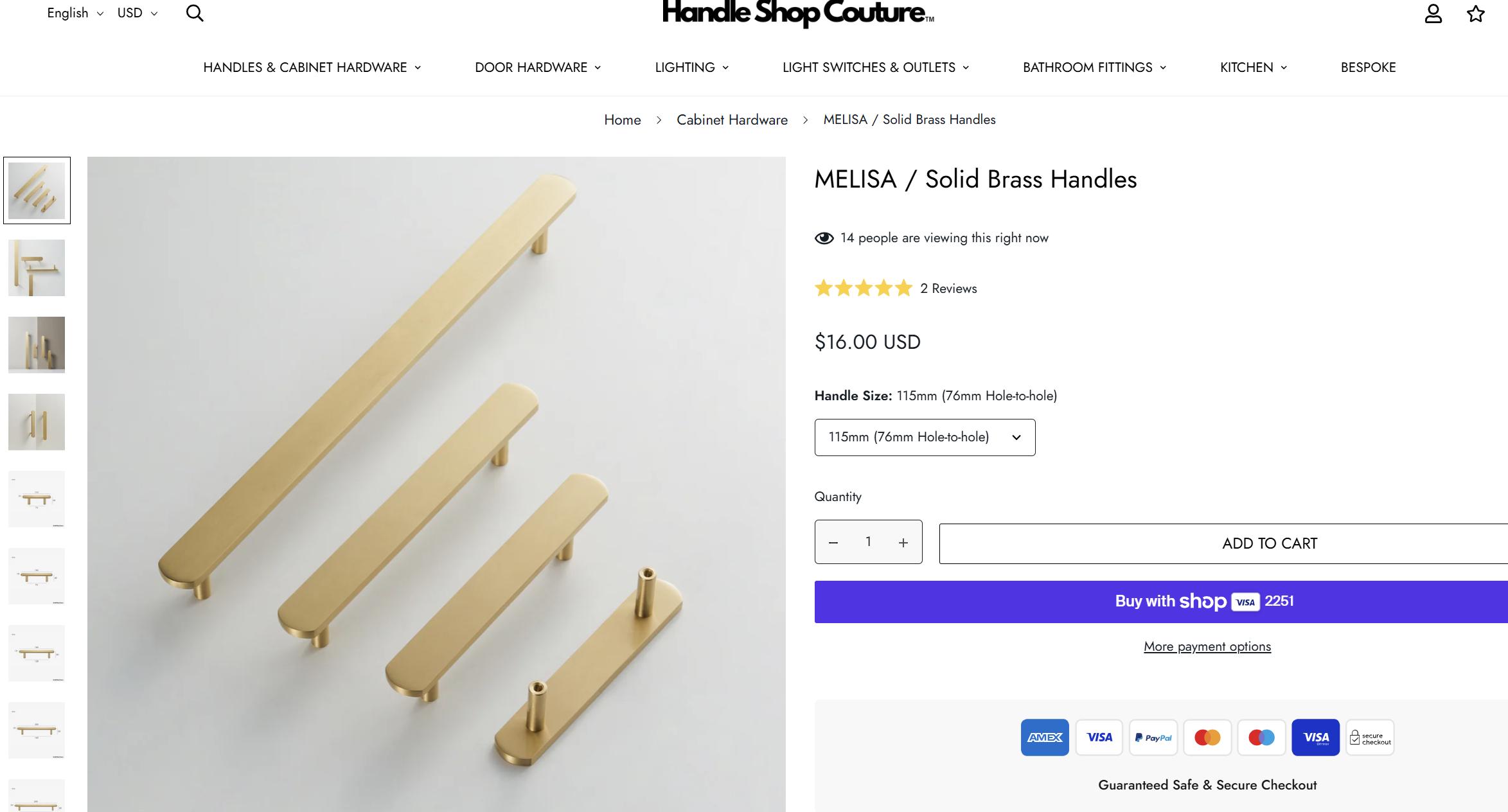Open More payment options link
The image size is (1508, 812).
(1207, 647)
